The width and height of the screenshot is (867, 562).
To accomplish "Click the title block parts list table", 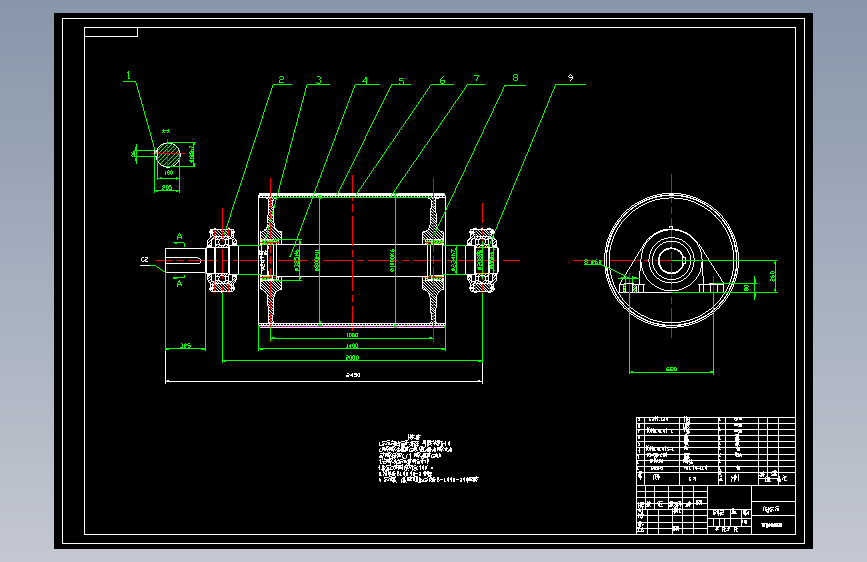I will [x=716, y=451].
